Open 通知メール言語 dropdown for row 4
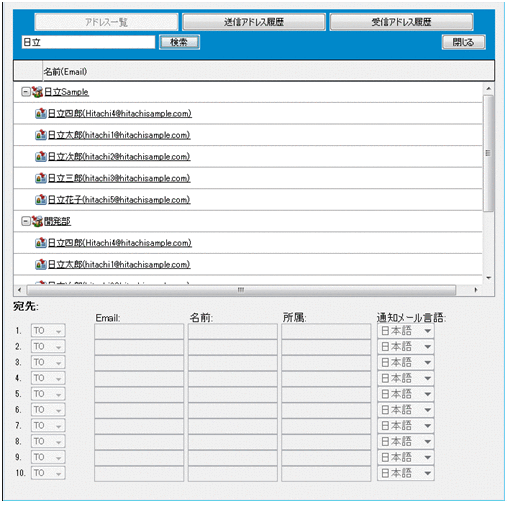This screenshot has height=505, width=509. tap(406, 378)
